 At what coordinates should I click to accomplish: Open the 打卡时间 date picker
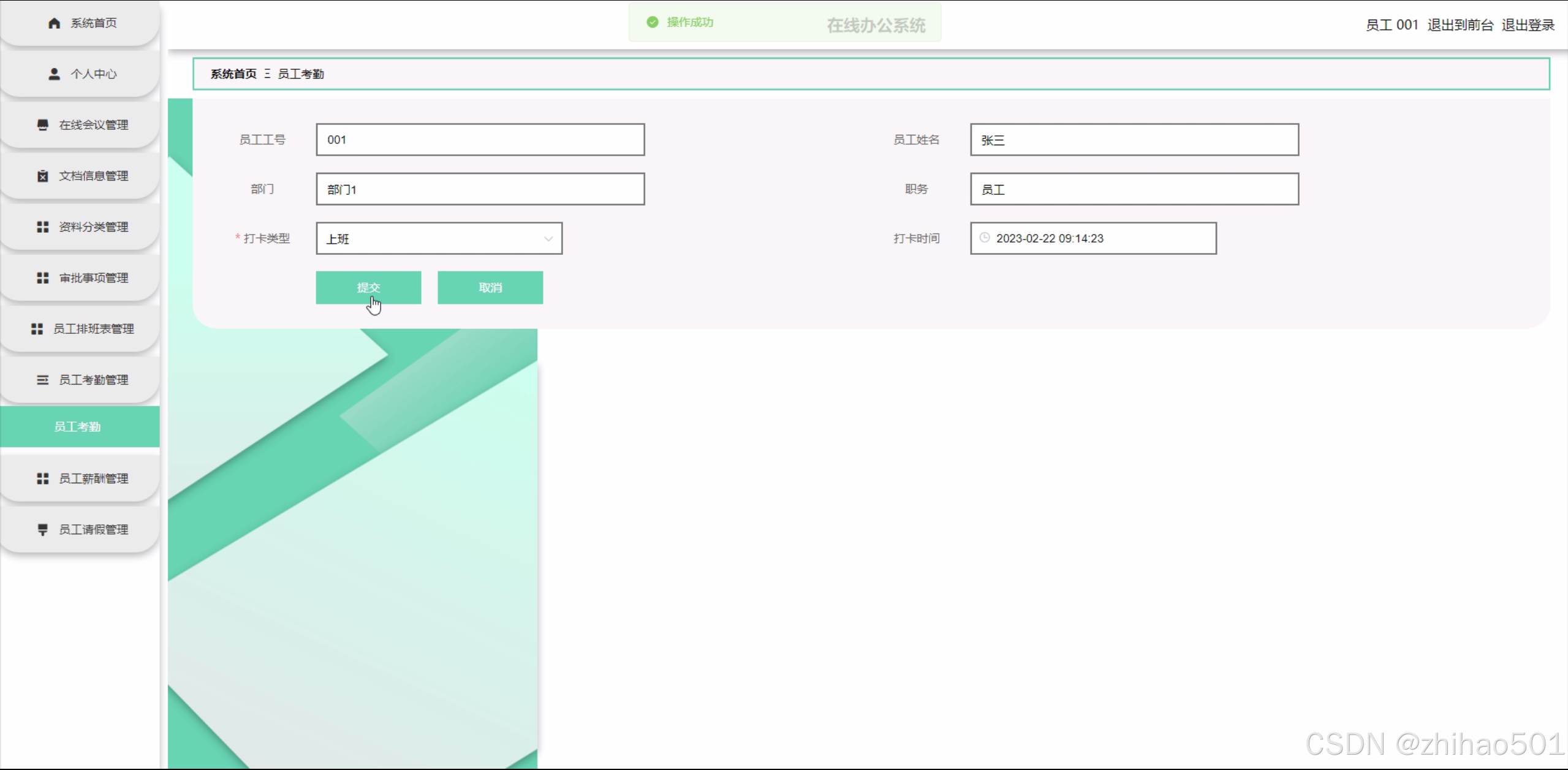[1093, 238]
